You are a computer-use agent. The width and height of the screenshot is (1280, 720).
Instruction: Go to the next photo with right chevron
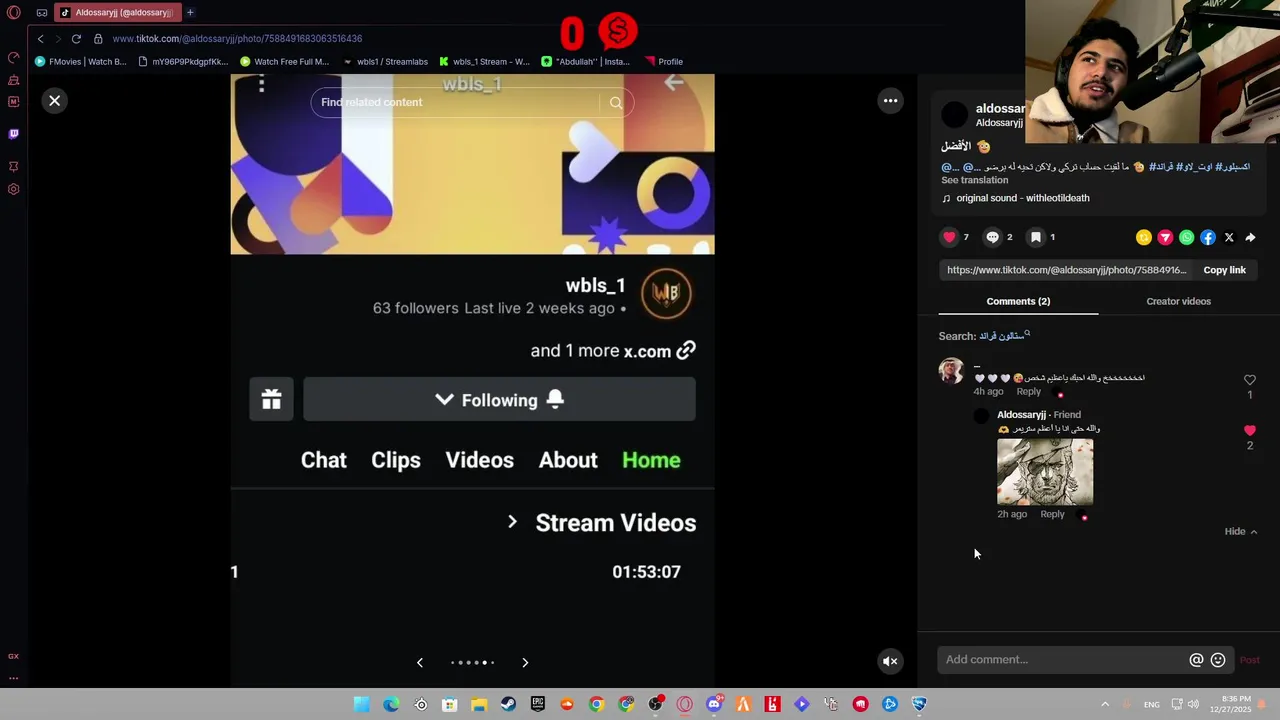[x=525, y=662]
